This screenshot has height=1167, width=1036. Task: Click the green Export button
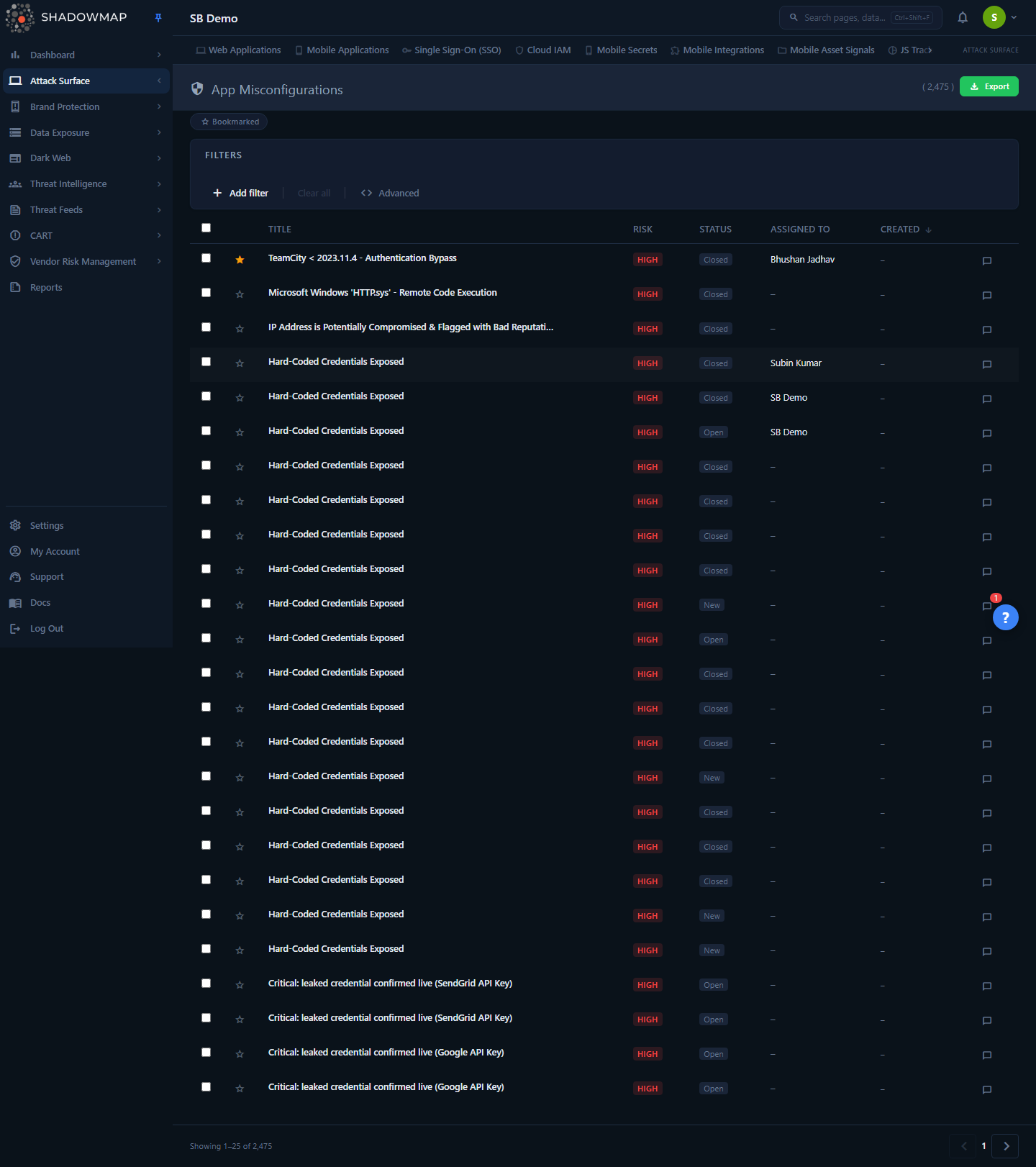click(989, 86)
